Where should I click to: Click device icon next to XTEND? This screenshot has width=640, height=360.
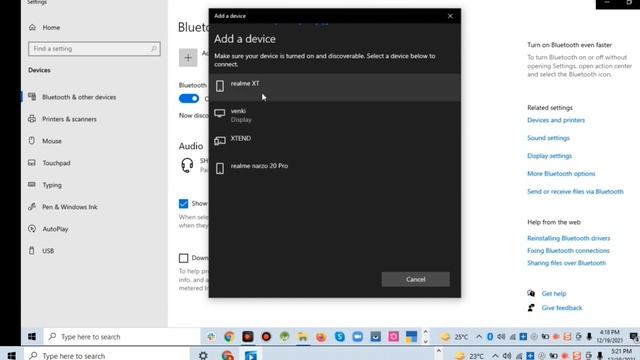pyautogui.click(x=220, y=141)
